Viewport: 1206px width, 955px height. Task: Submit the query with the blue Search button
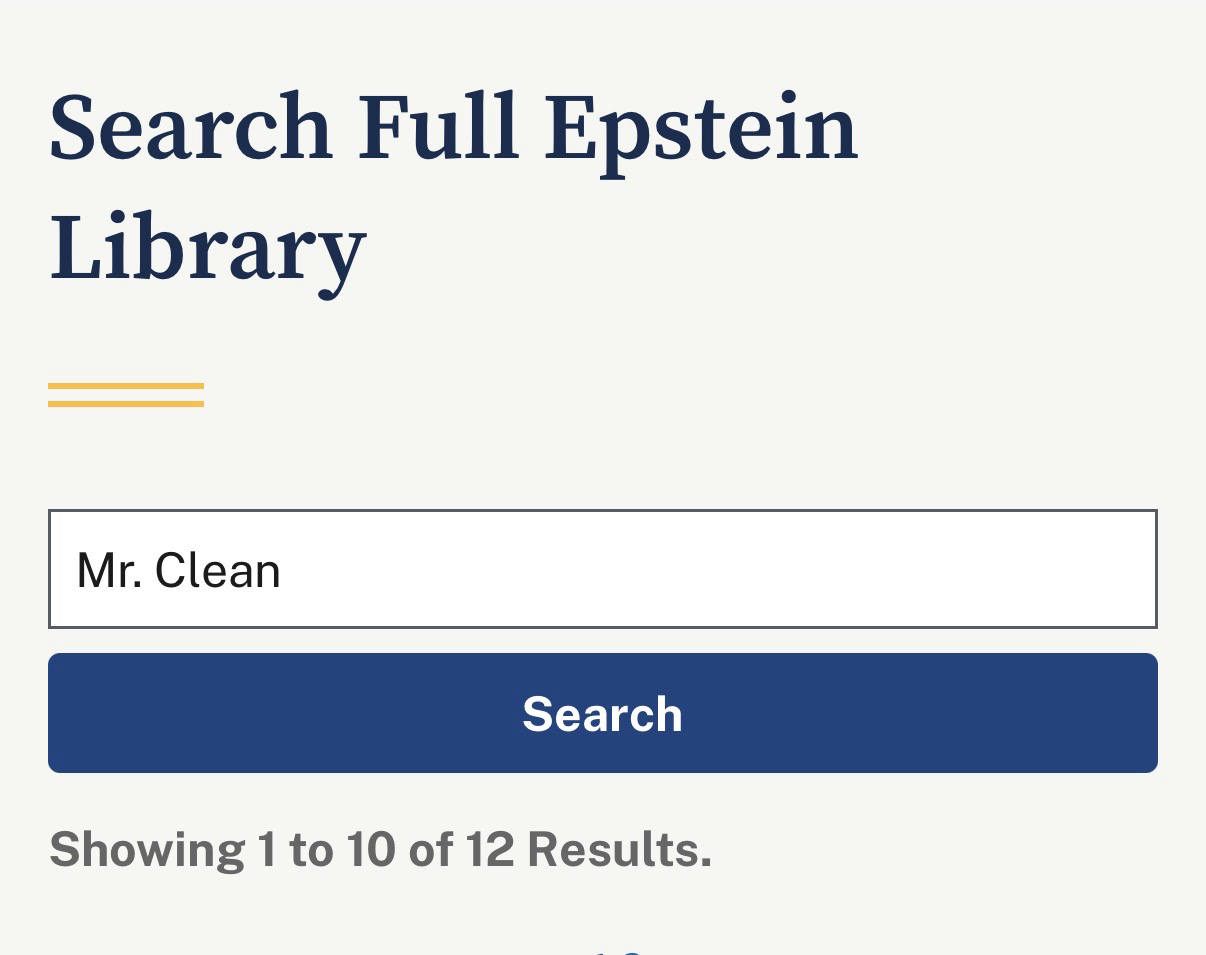(602, 713)
